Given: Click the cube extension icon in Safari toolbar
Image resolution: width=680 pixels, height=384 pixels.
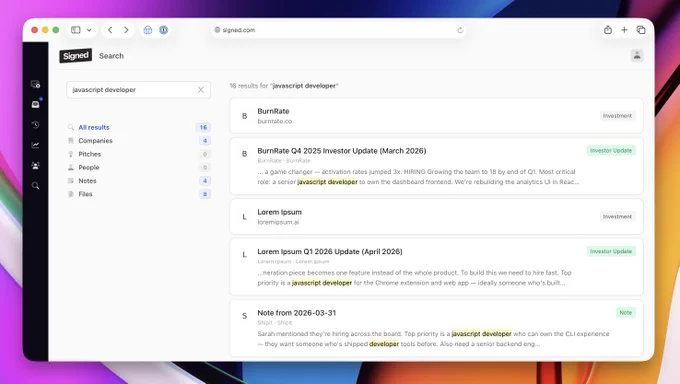Looking at the screenshot, I should coord(148,30).
